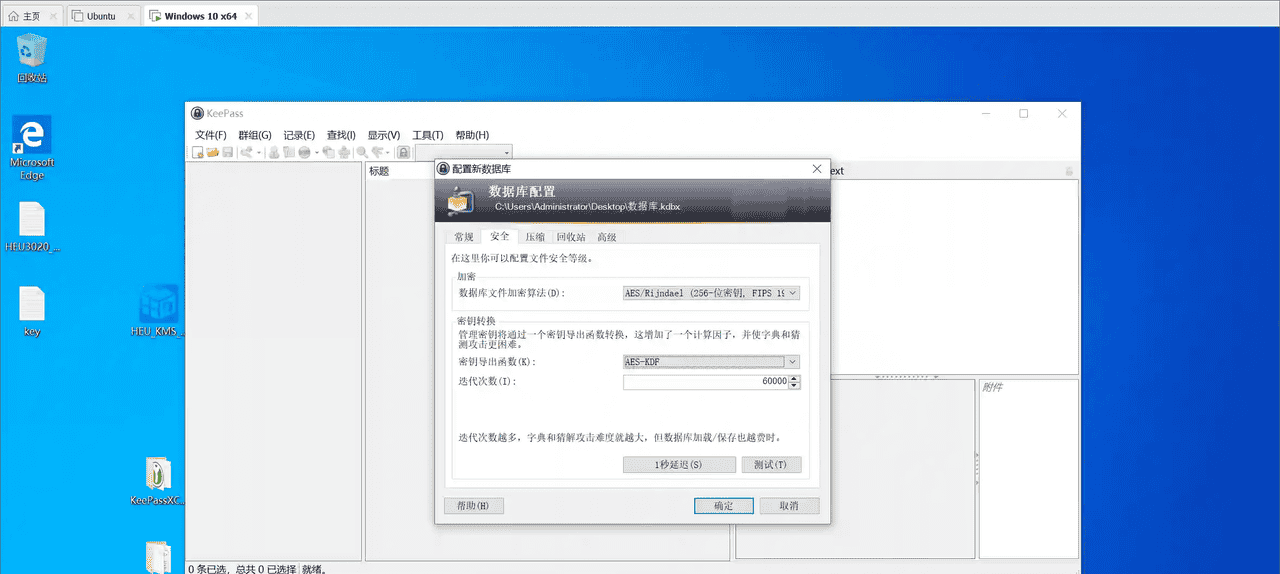Click the Add Entry key icon
This screenshot has width=1280, height=574.
(x=245, y=152)
